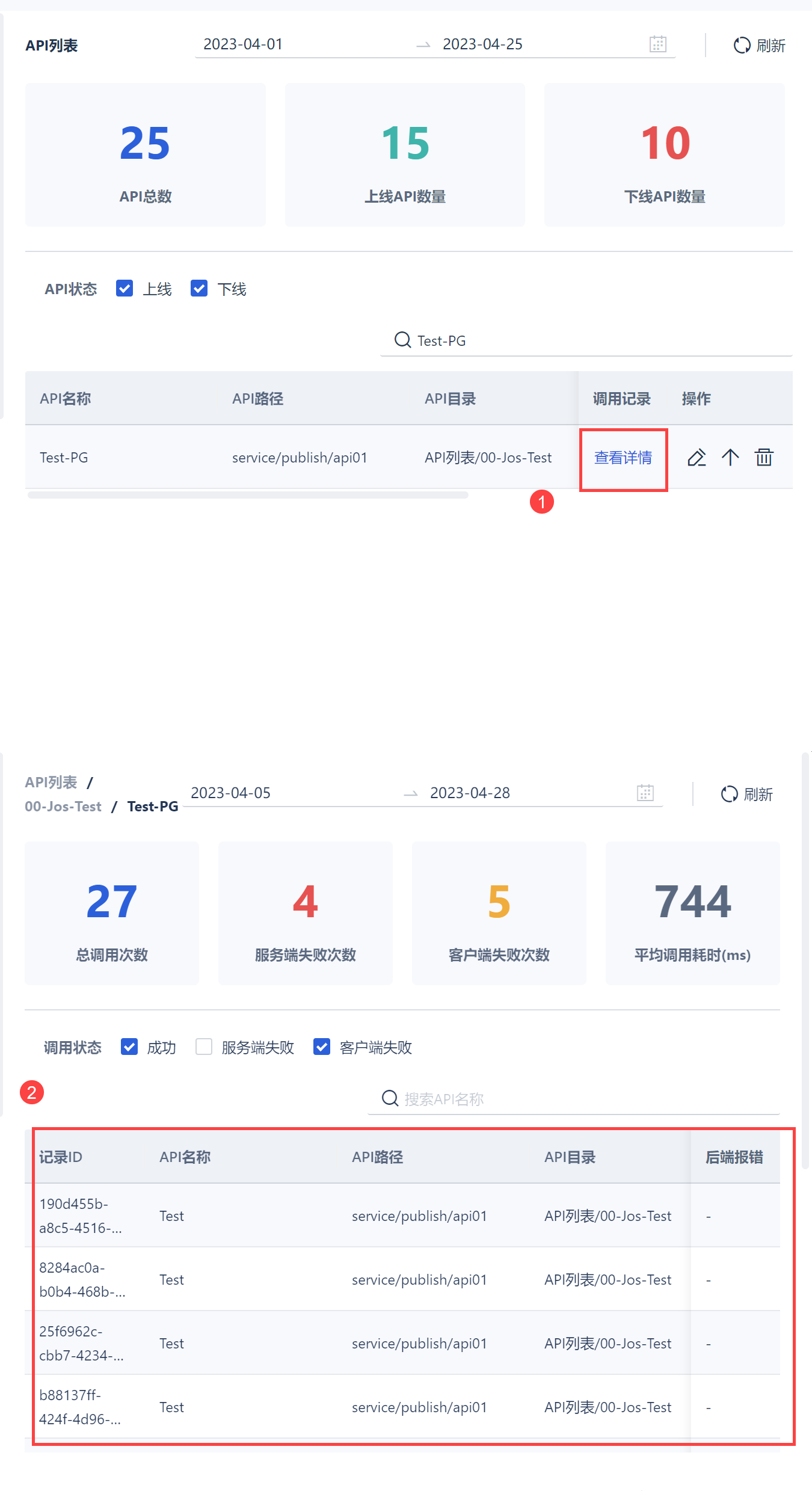Viewport: 812px width, 1491px height.
Task: Click the 总调用次数 card showing 27
Action: click(x=112, y=914)
